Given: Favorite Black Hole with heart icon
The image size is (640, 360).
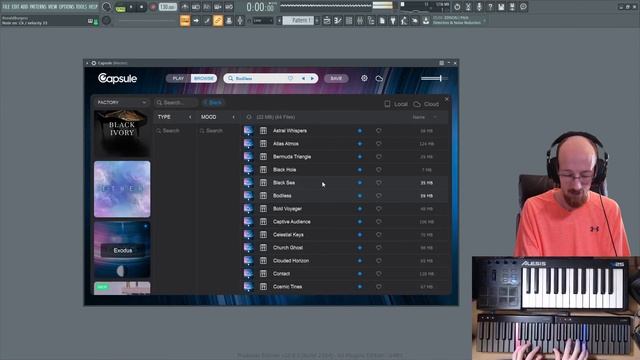Looking at the screenshot, I should pos(379,170).
